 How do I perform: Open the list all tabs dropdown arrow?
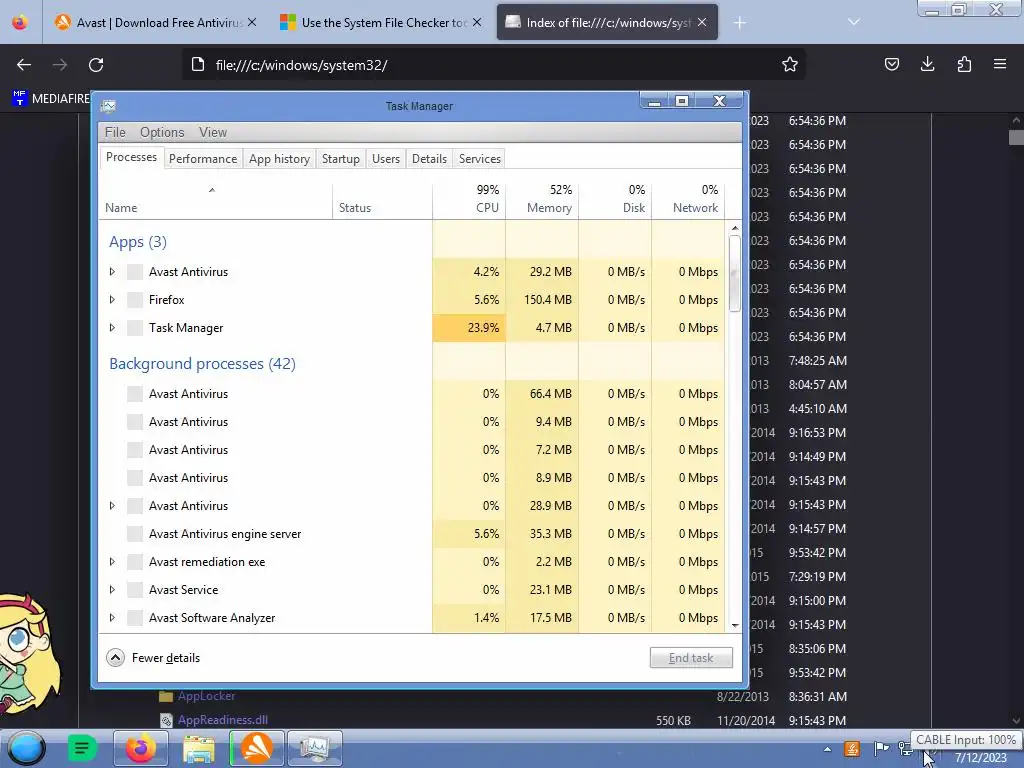click(854, 22)
